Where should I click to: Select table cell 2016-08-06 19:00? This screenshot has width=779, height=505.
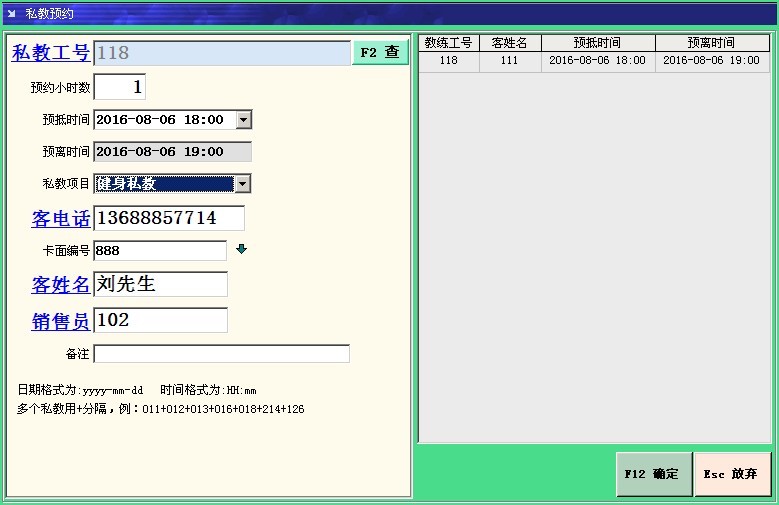click(x=712, y=61)
